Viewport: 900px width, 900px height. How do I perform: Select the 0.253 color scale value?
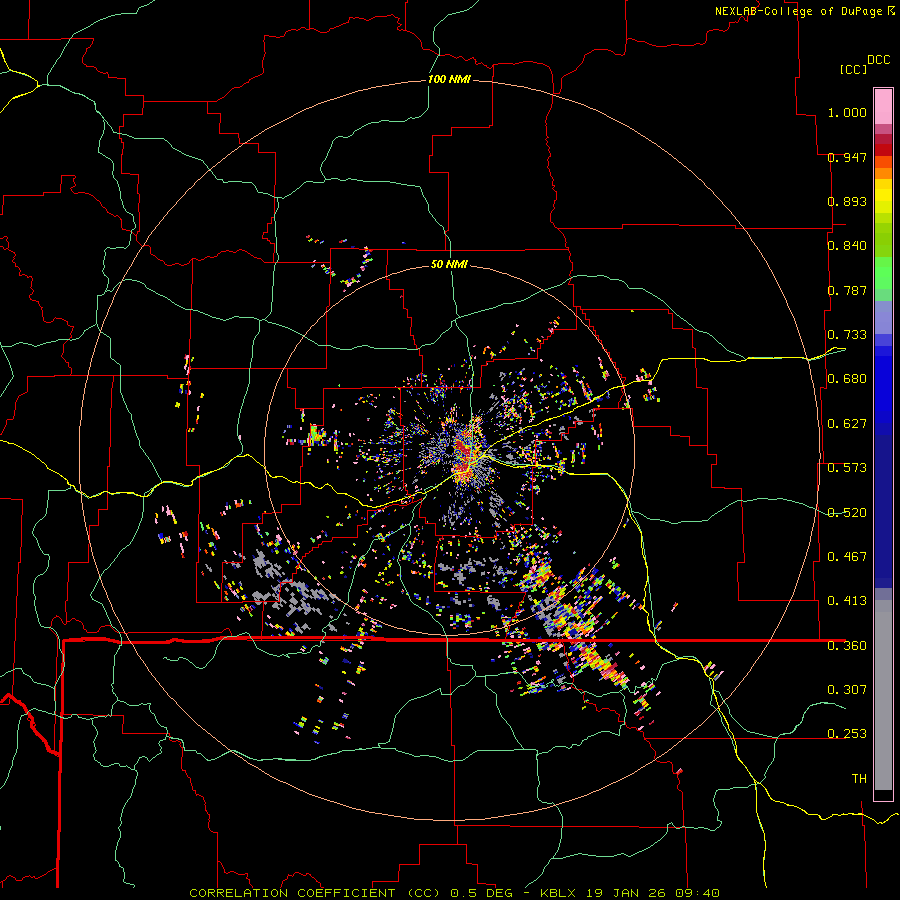[847, 734]
